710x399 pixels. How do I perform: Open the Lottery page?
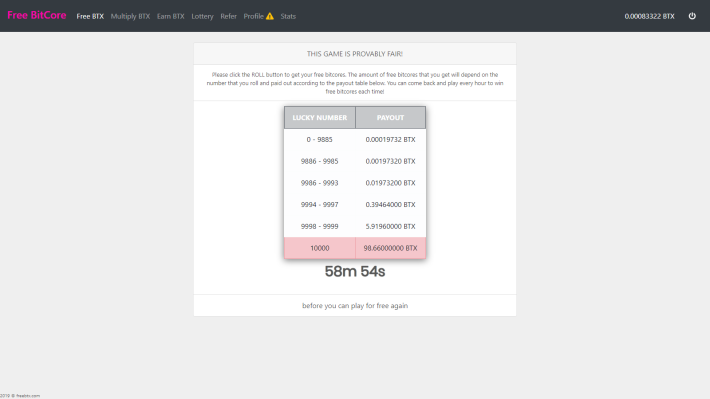pos(202,16)
